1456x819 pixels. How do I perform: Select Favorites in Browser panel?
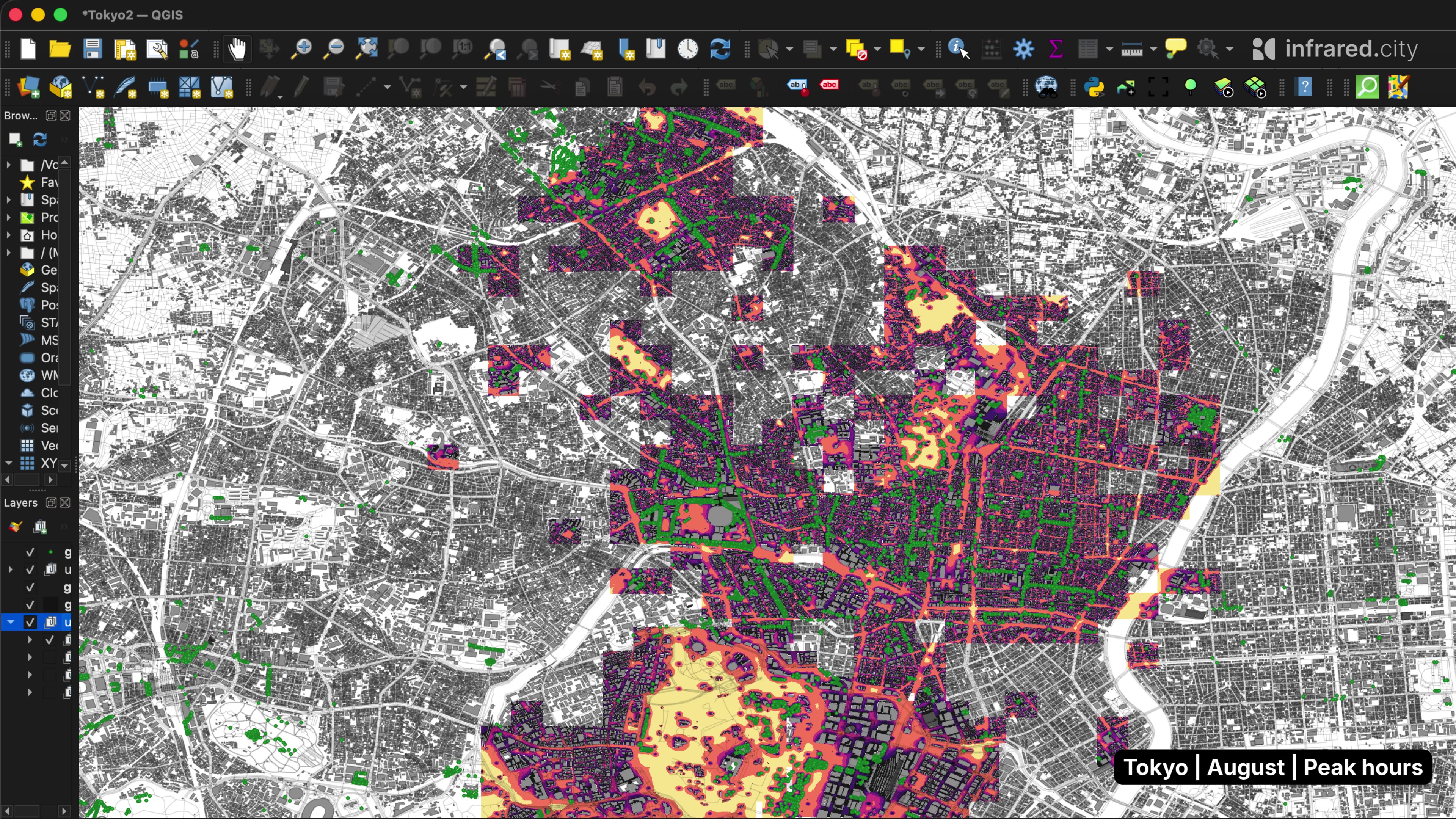(38, 182)
